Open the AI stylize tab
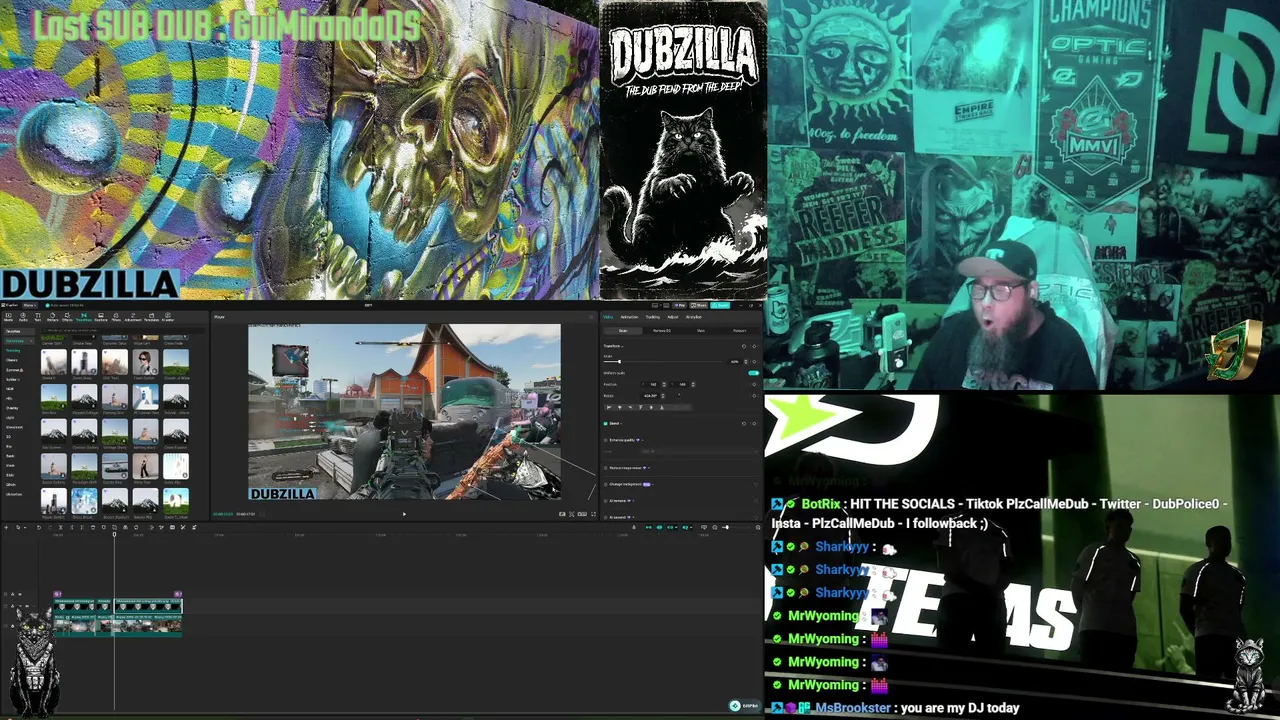This screenshot has width=1280, height=720. 694,317
